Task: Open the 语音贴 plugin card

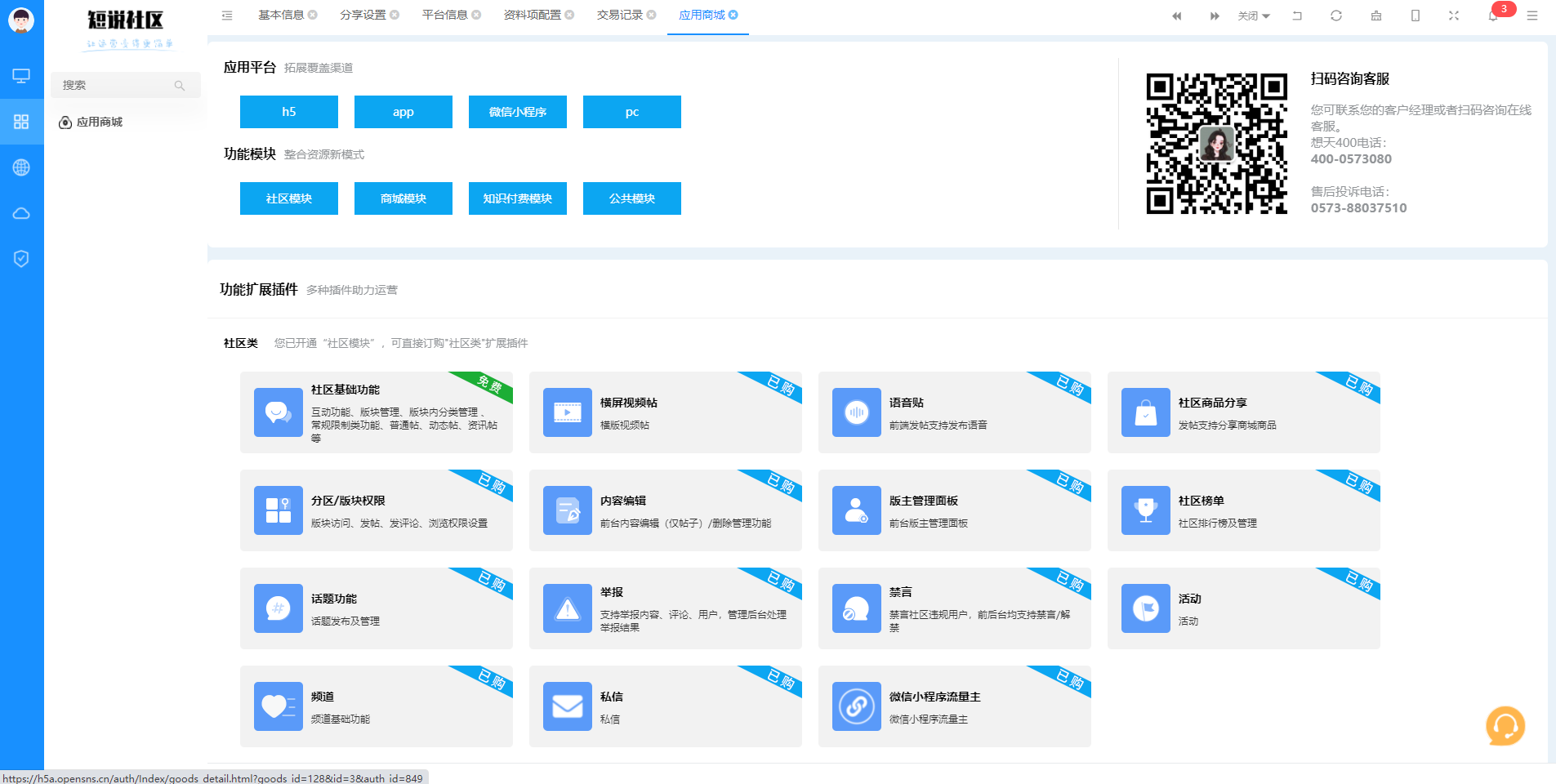Action: click(x=954, y=412)
